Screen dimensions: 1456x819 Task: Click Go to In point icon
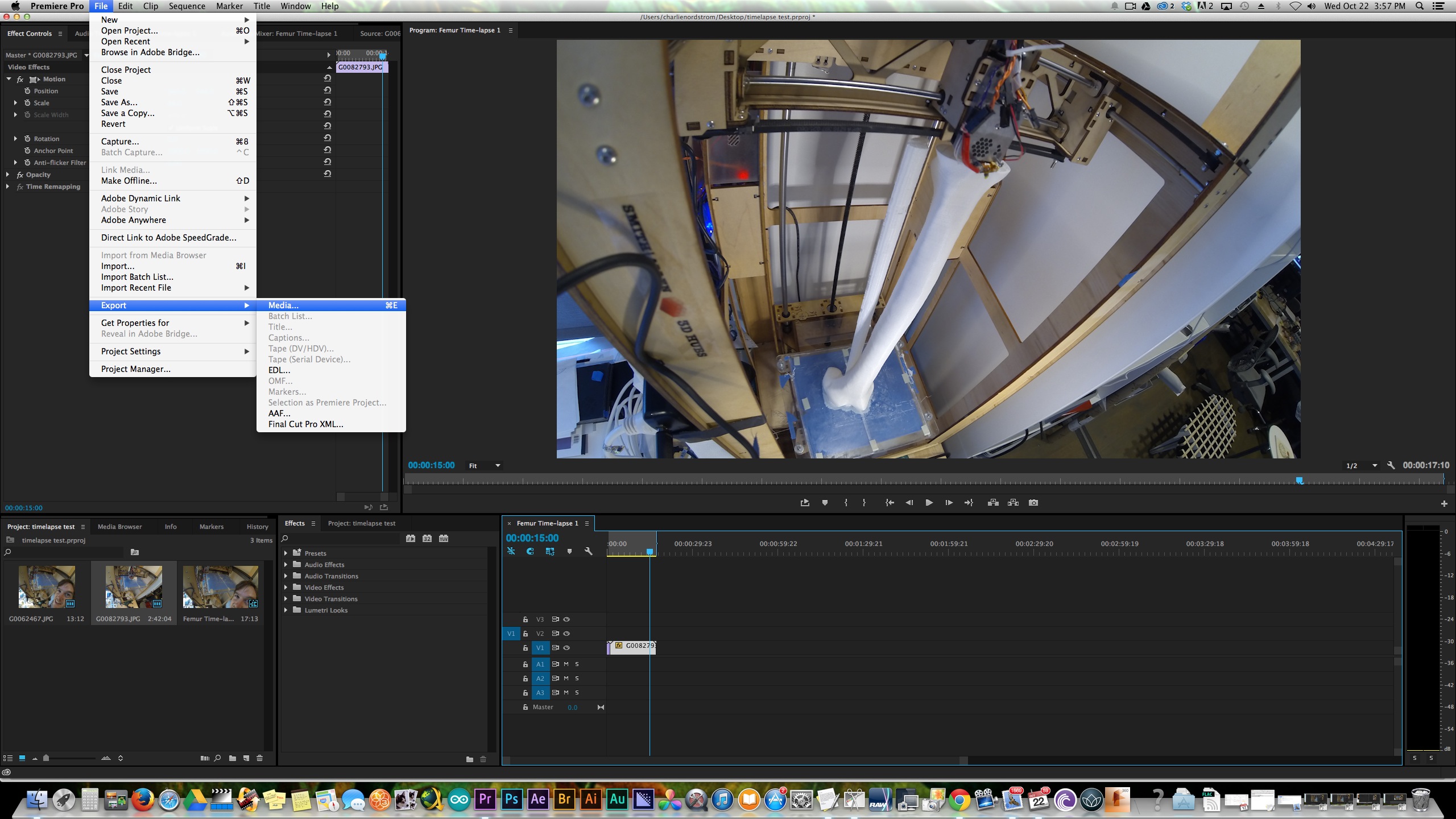890,503
